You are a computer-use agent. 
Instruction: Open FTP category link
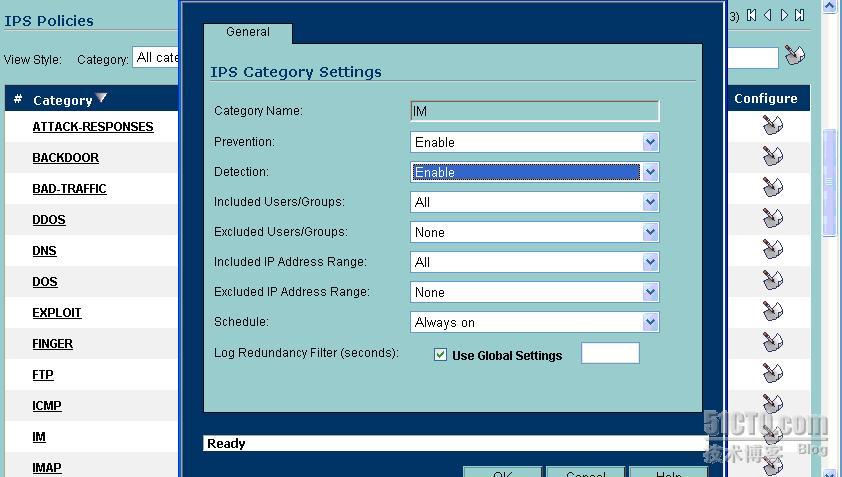43,375
